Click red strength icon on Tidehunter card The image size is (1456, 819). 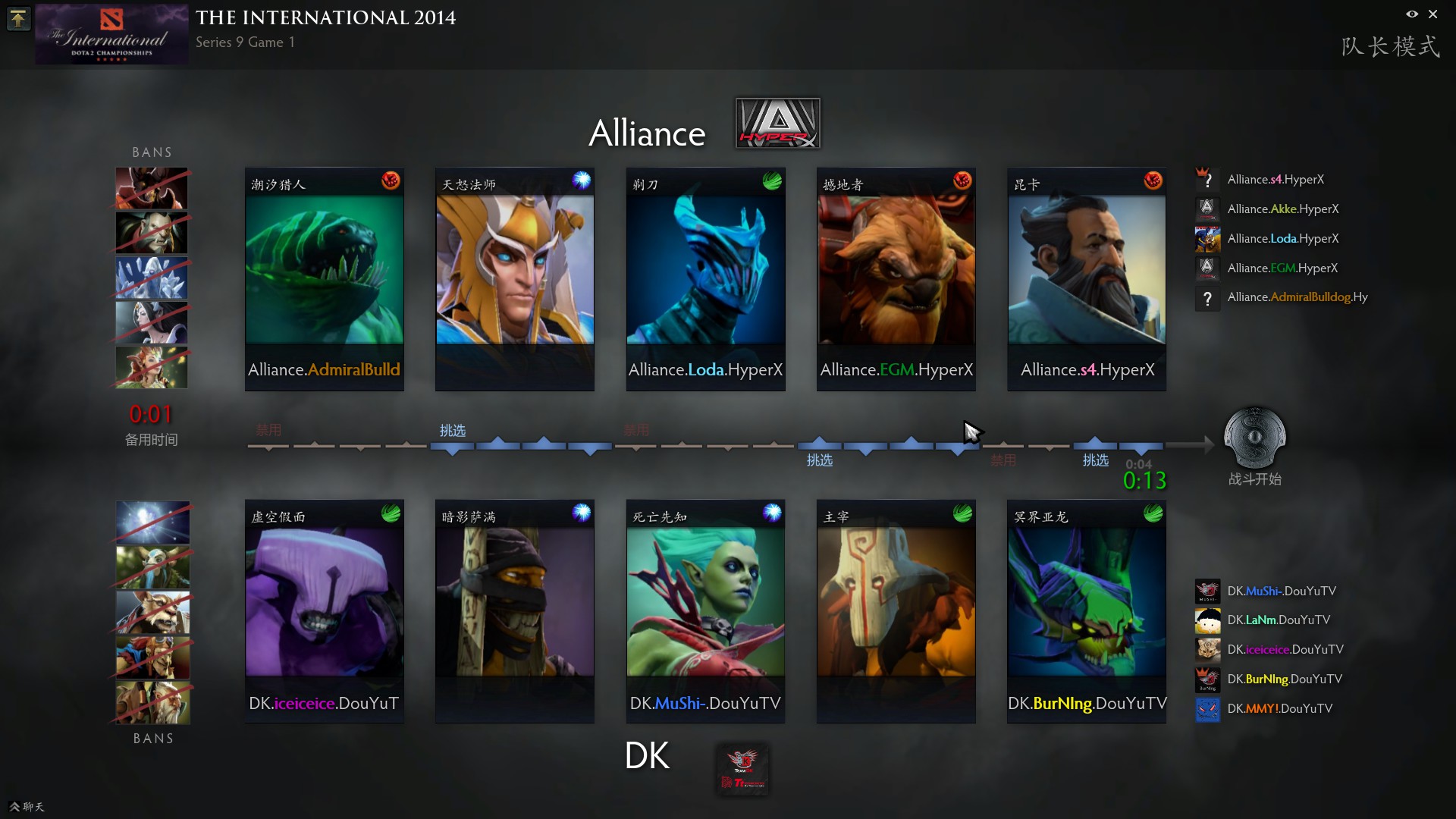(x=391, y=180)
